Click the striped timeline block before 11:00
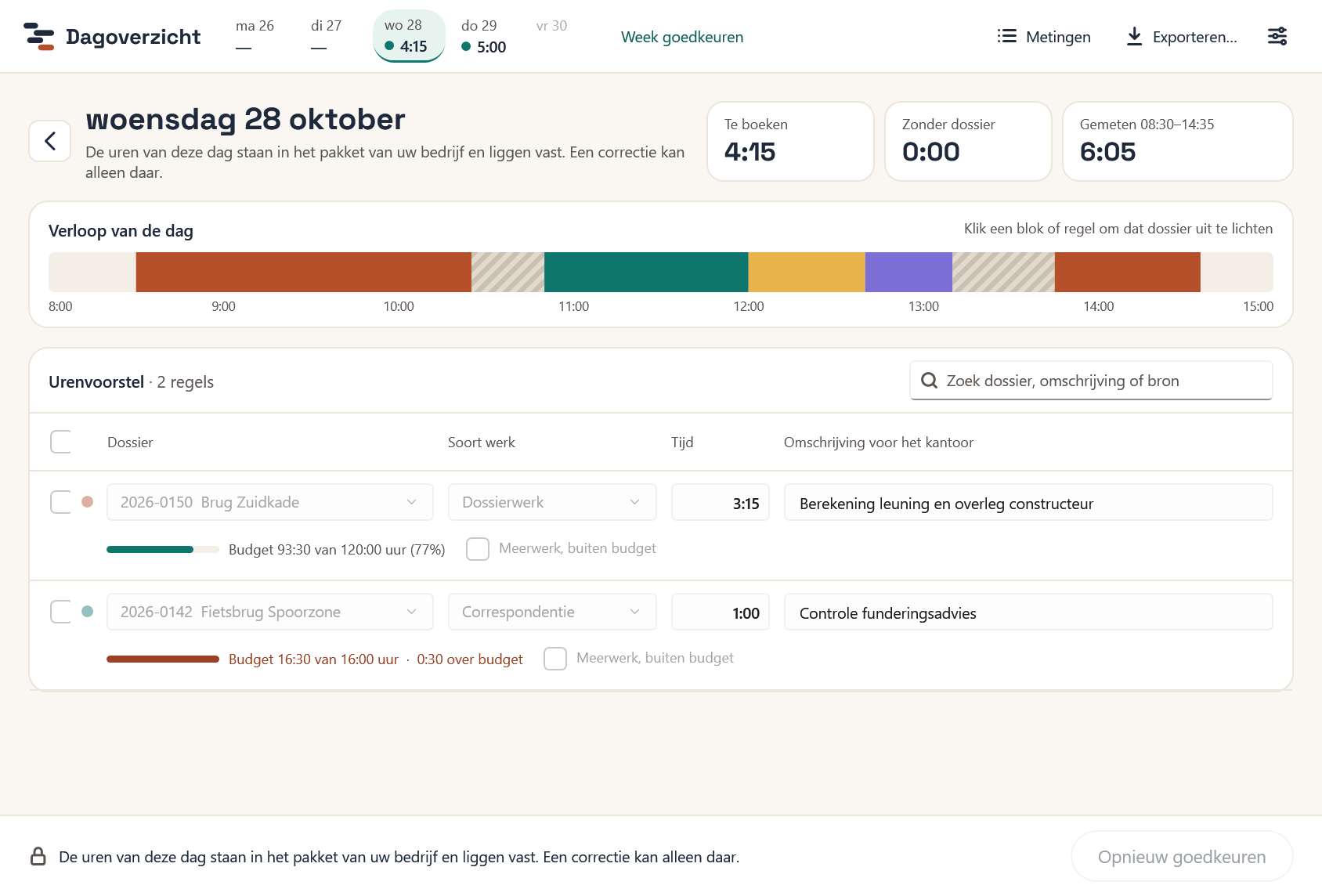The width and height of the screenshot is (1322, 896). pos(507,272)
